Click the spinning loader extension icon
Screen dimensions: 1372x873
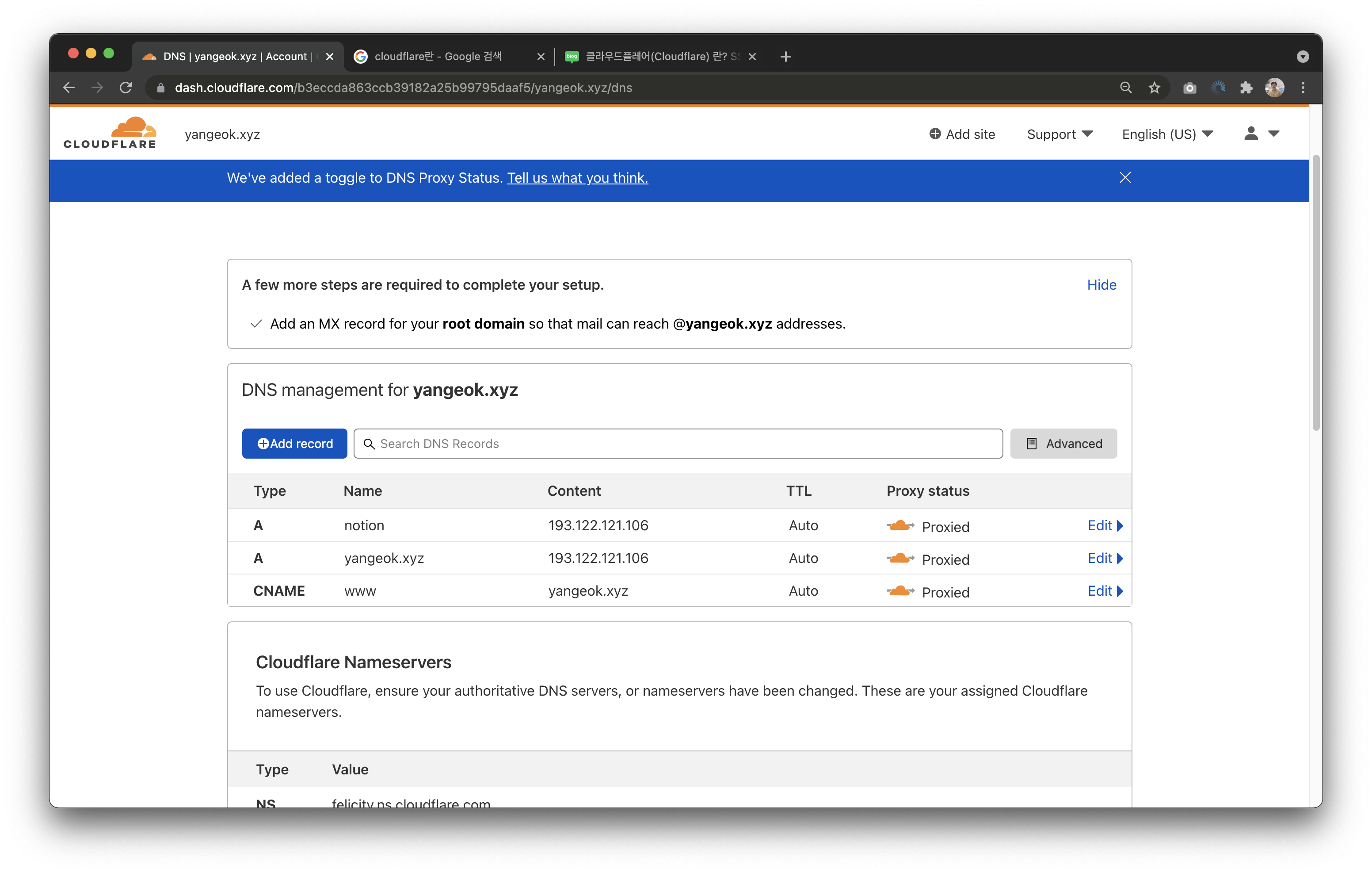point(1218,87)
